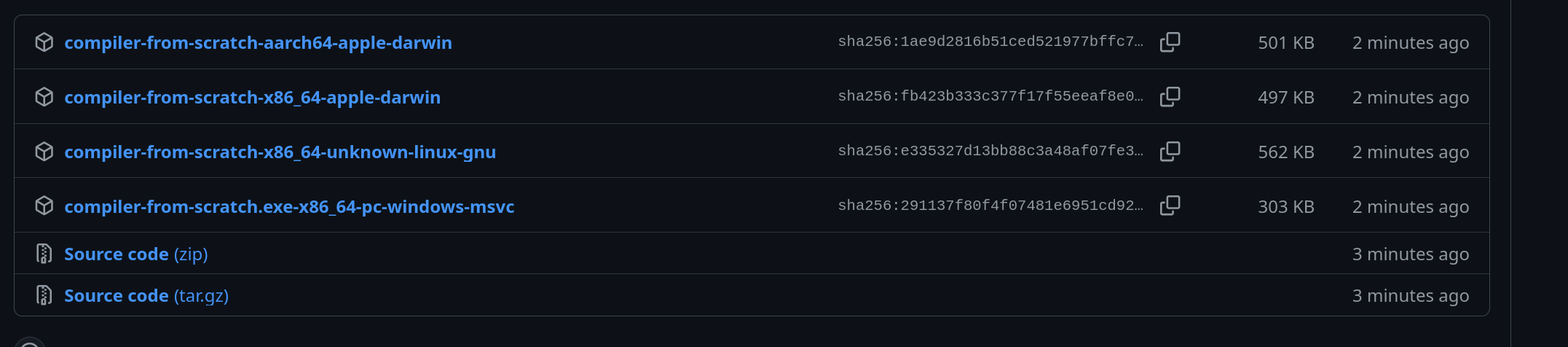The height and width of the screenshot is (347, 1568).
Task: Download compiler-from-scratch-aarch64-apple-darwin
Action: [x=258, y=43]
